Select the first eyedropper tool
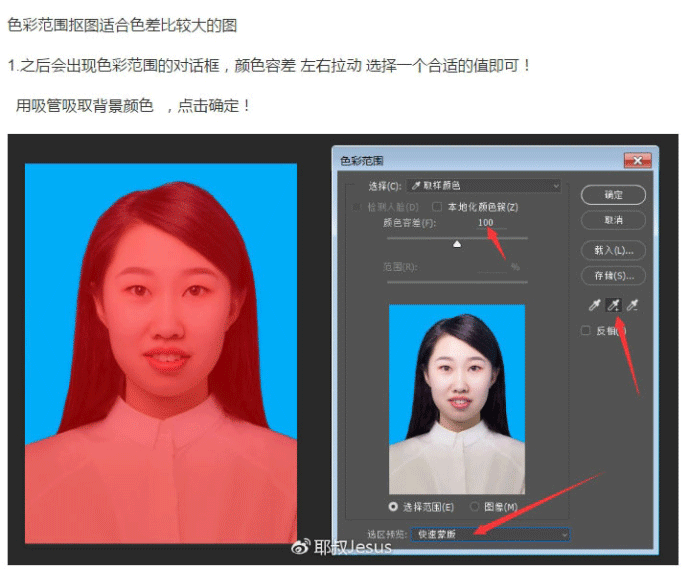 [x=594, y=305]
